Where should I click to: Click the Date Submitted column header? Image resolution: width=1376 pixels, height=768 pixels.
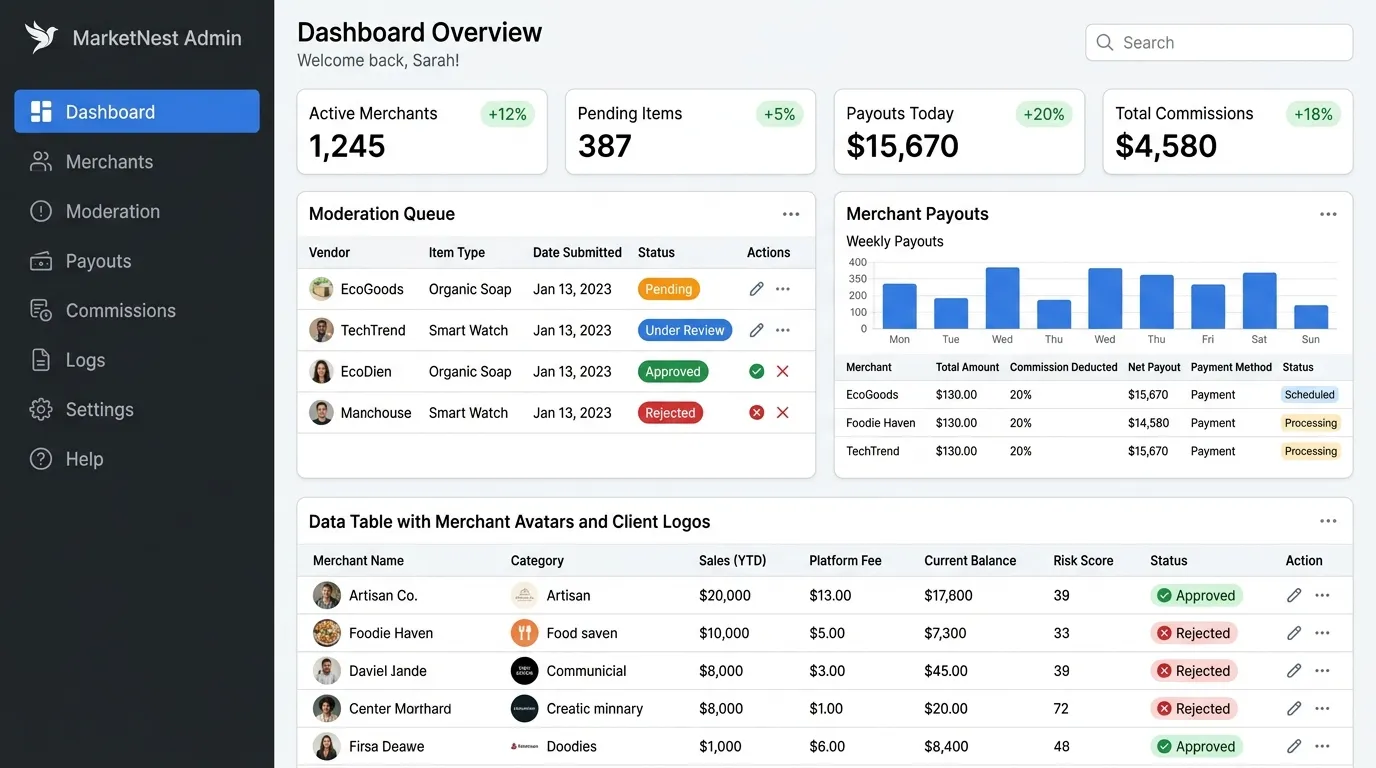pyautogui.click(x=577, y=253)
